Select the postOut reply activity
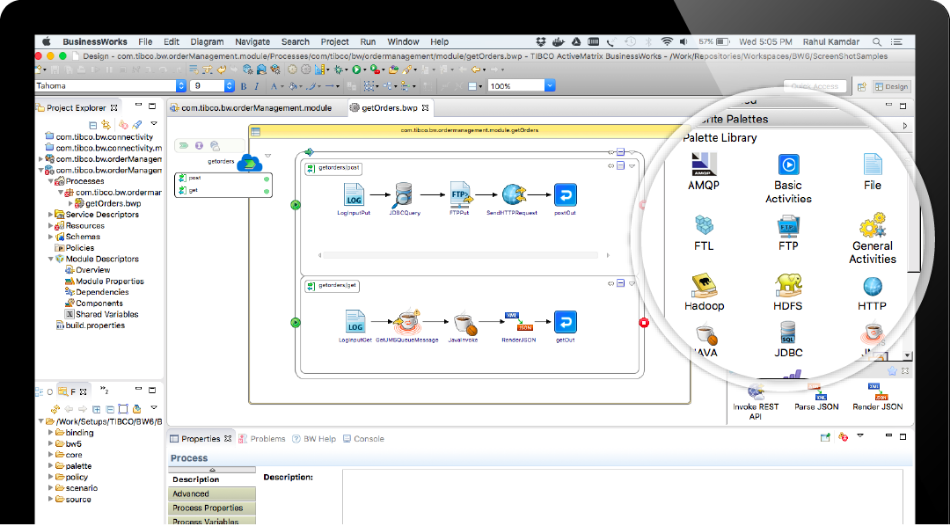 565,195
